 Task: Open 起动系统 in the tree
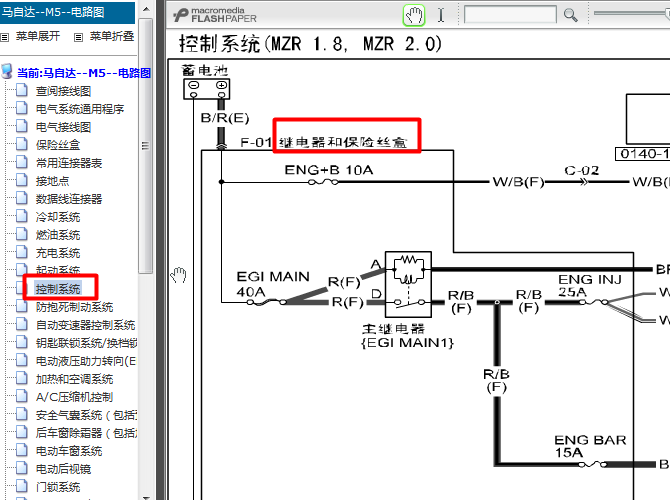coord(58,270)
